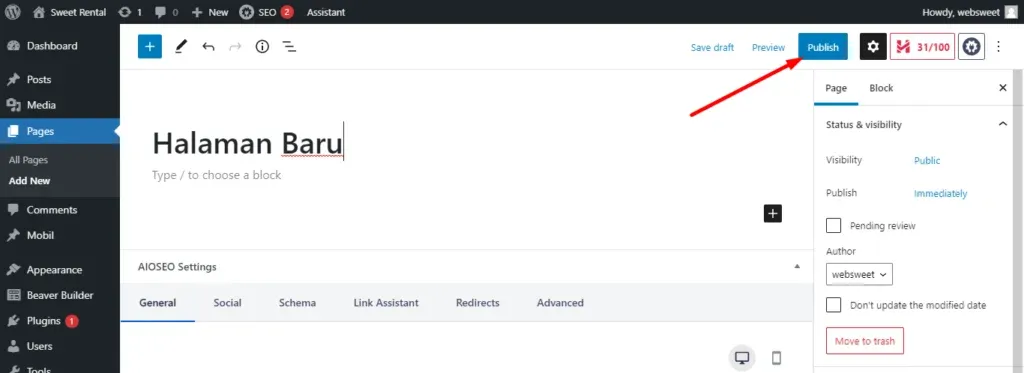Check the Pending review box
Image resolution: width=1024 pixels, height=373 pixels.
[x=833, y=225]
